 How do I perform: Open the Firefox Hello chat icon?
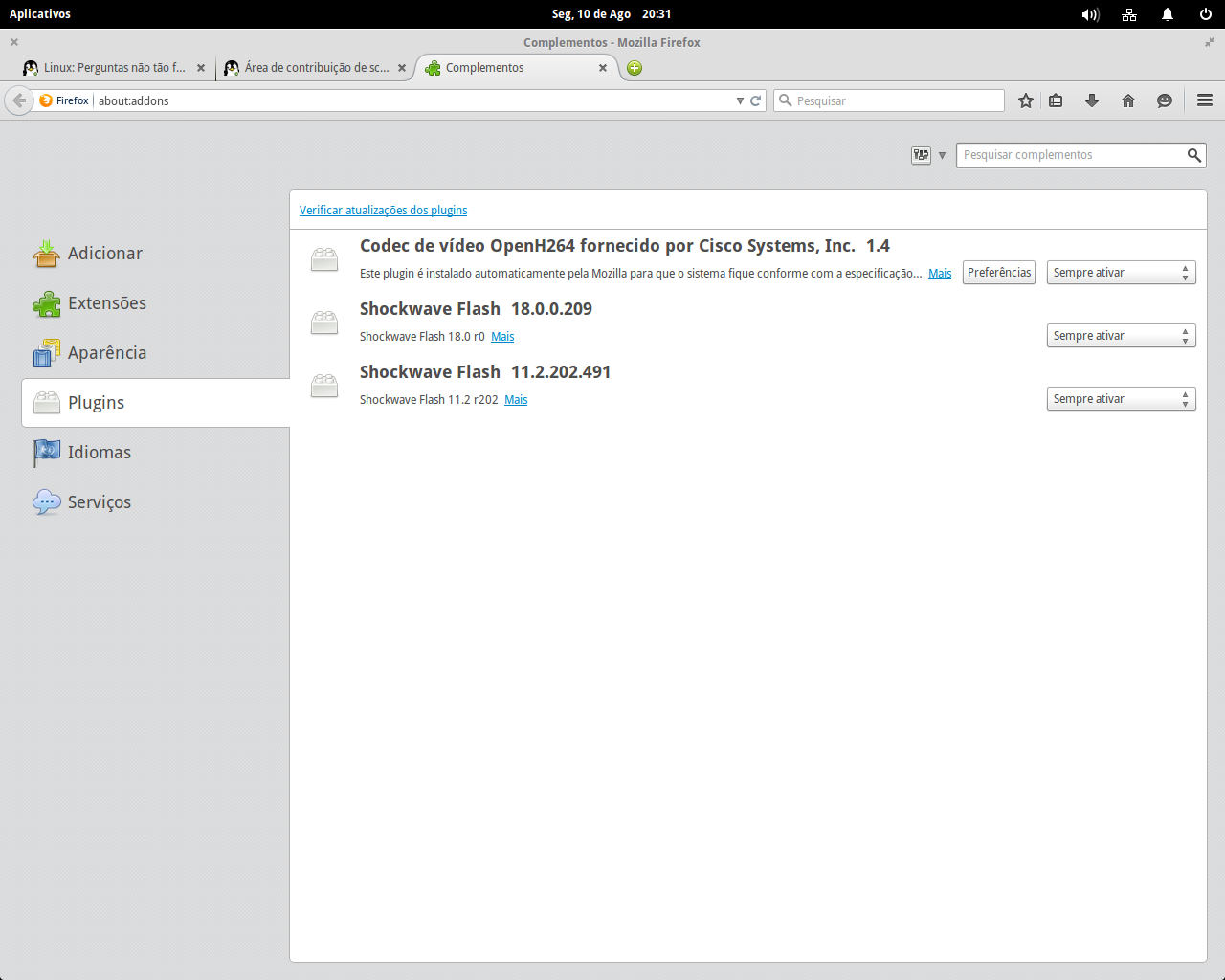tap(1165, 100)
